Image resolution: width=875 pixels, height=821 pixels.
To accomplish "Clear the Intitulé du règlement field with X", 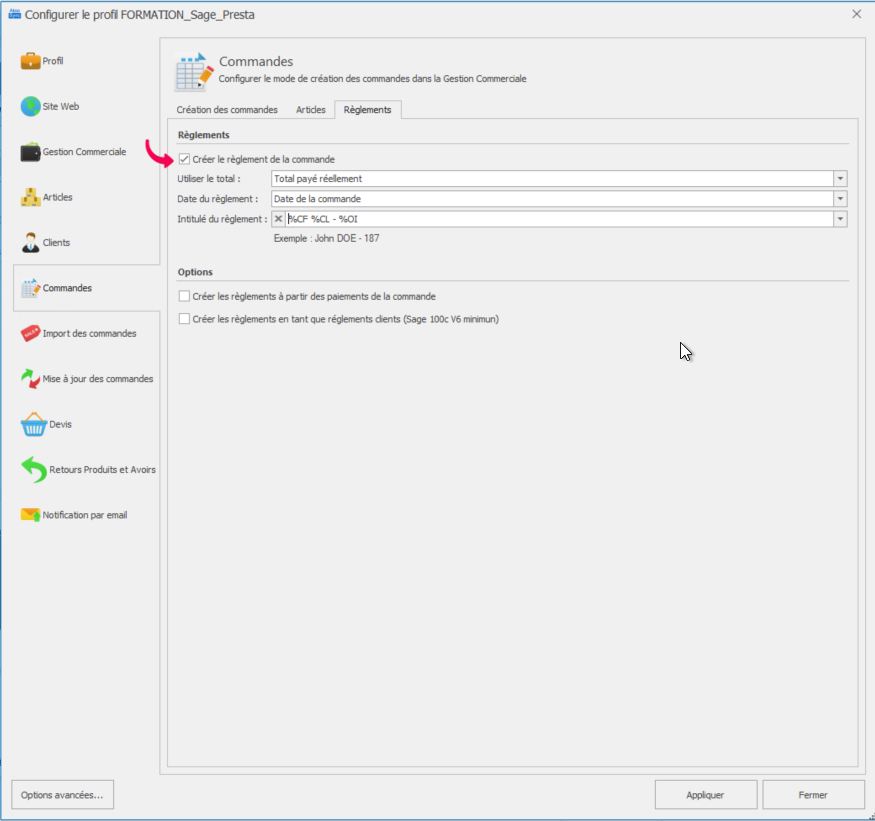I will coord(279,219).
